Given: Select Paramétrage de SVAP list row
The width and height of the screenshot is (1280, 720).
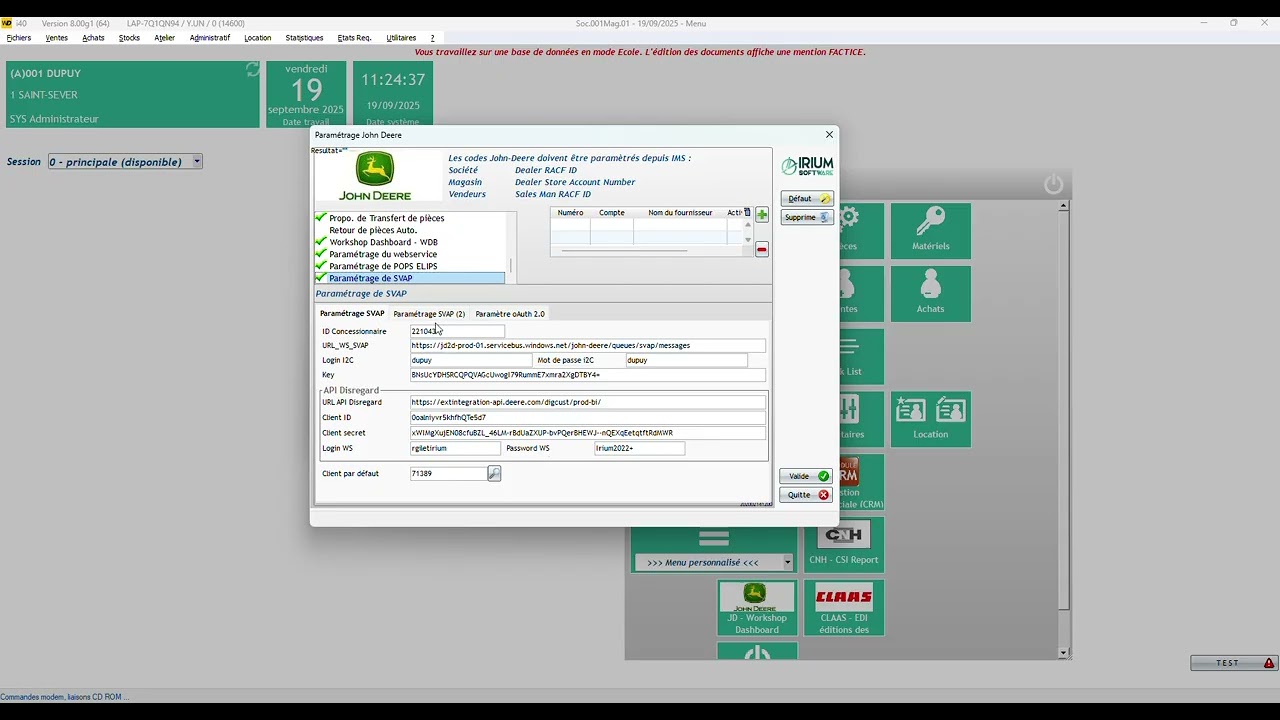Looking at the screenshot, I should [x=410, y=278].
